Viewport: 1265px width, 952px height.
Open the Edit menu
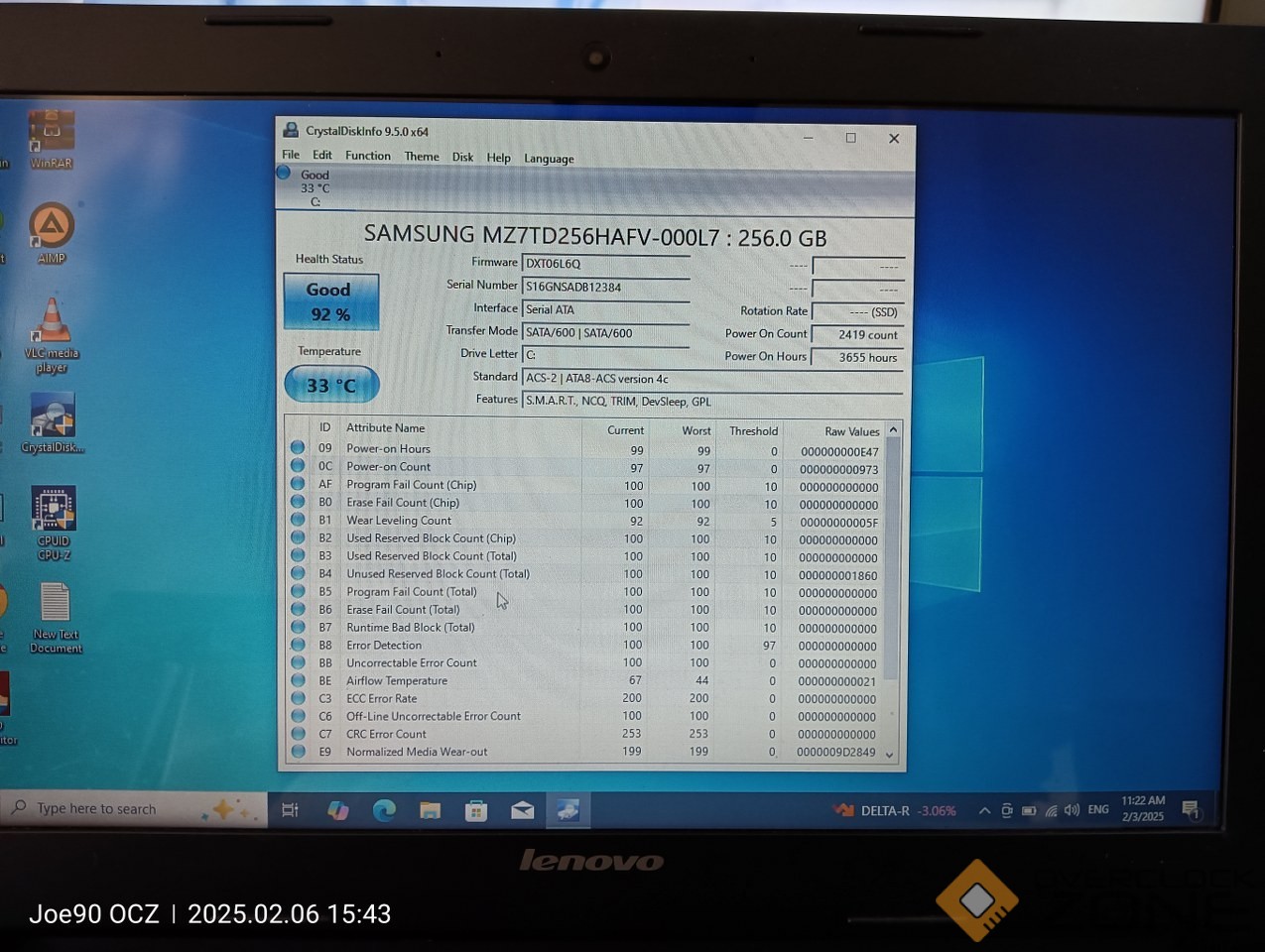tap(322, 155)
